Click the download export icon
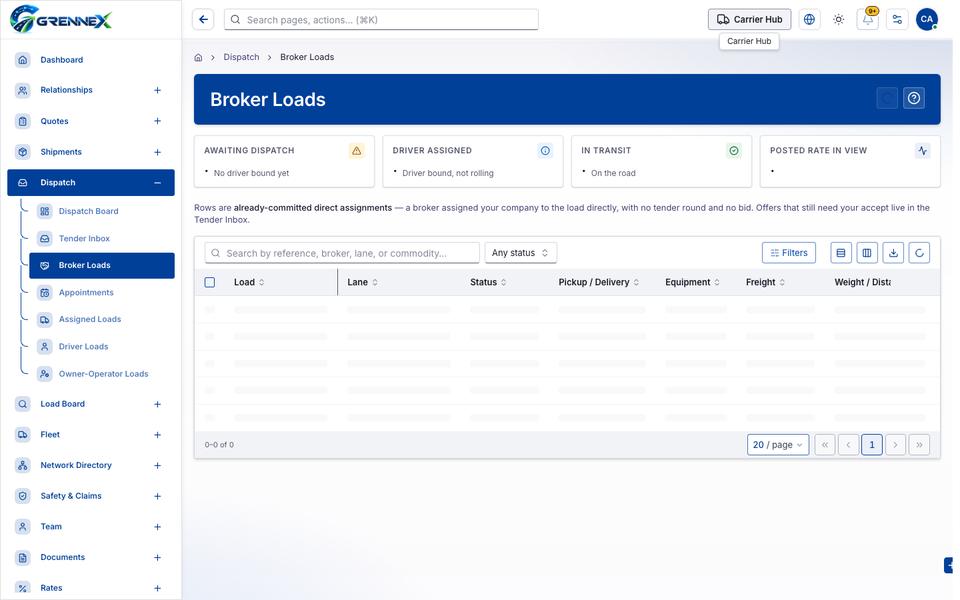Image resolution: width=960 pixels, height=600 pixels. (x=893, y=253)
